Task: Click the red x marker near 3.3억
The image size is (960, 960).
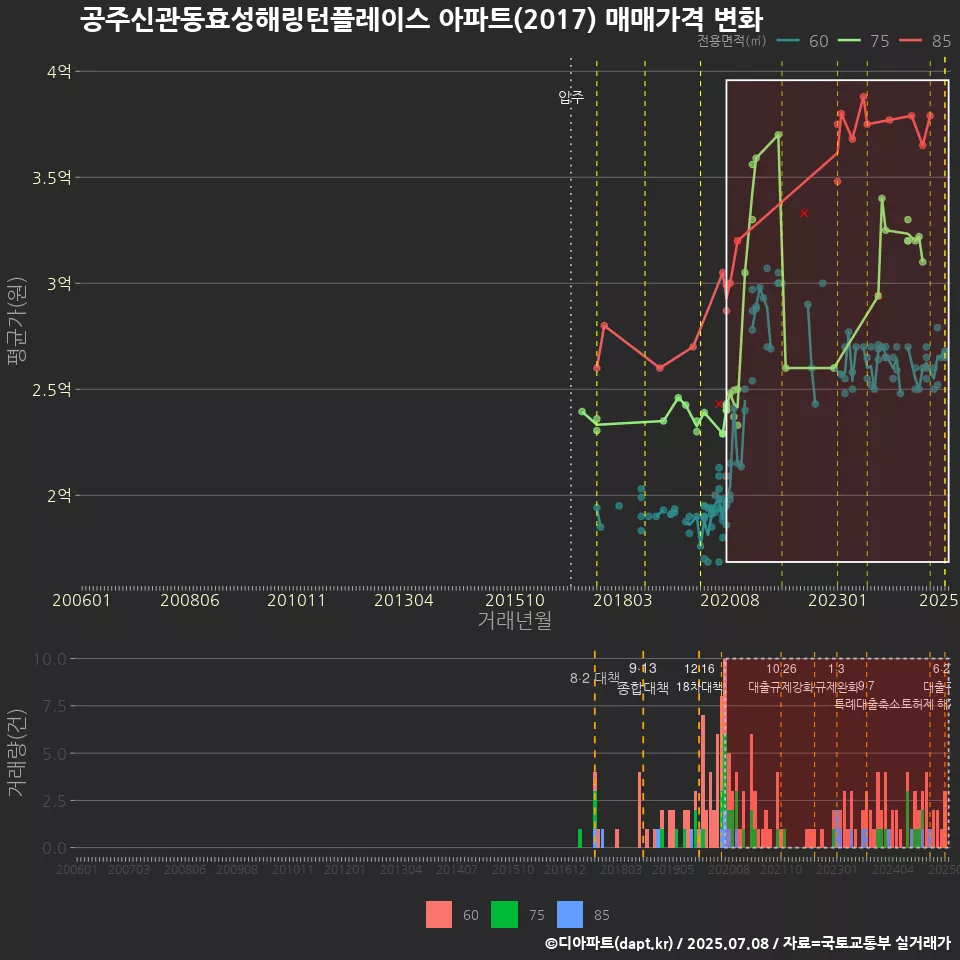Action: coord(804,213)
